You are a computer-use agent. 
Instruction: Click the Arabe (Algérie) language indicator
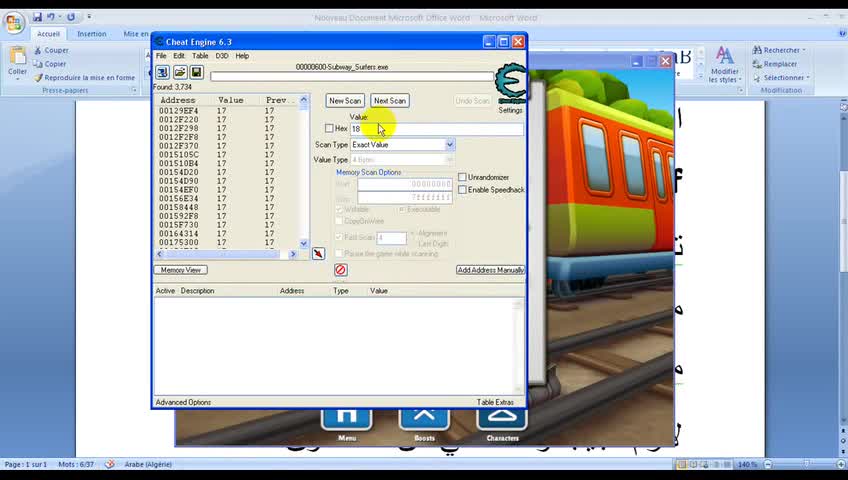click(x=148, y=464)
